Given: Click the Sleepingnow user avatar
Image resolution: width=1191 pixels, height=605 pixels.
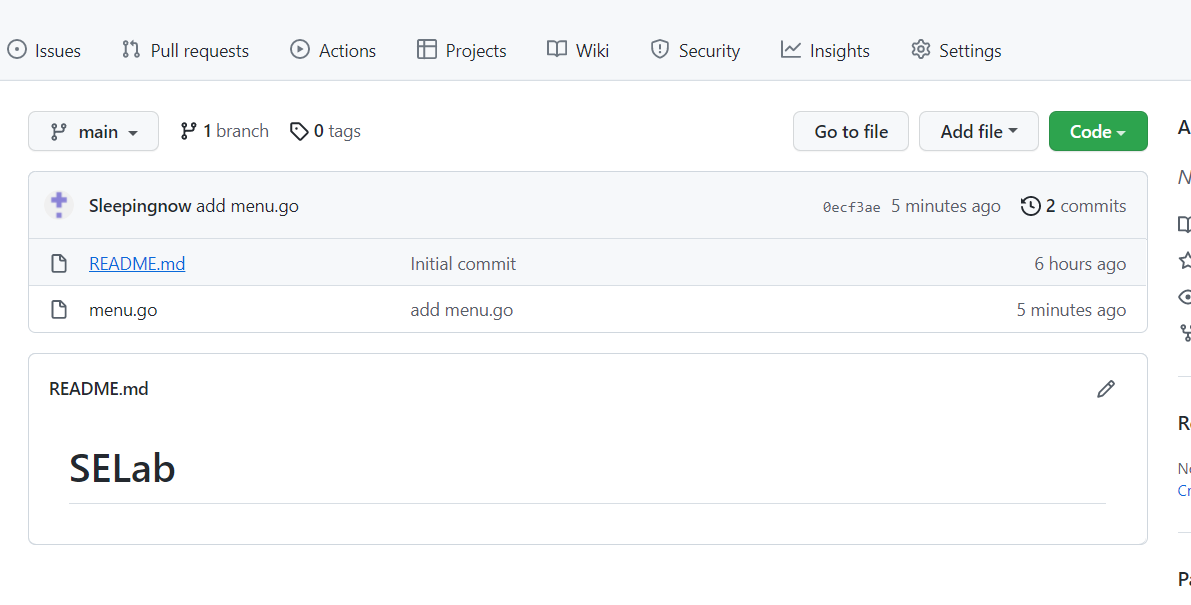Looking at the screenshot, I should click(59, 205).
